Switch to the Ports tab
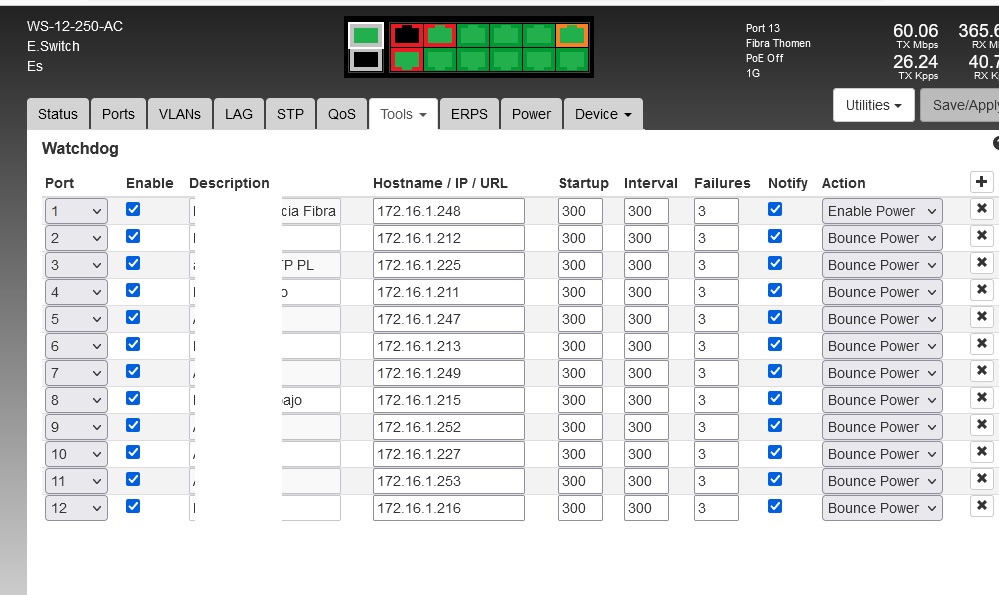This screenshot has width=999, height=595. pyautogui.click(x=119, y=114)
